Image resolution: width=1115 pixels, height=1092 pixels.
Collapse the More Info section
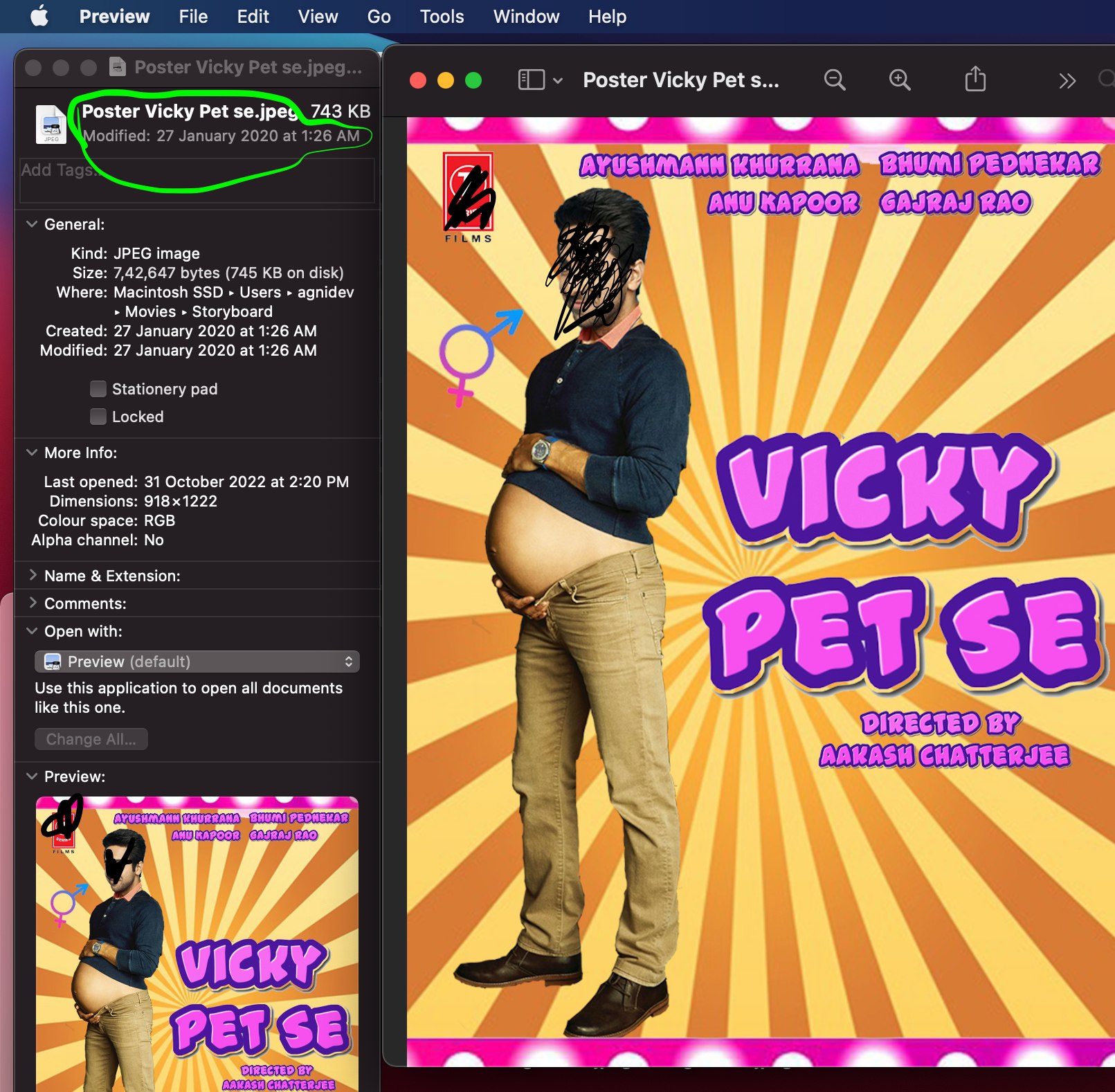click(x=32, y=453)
